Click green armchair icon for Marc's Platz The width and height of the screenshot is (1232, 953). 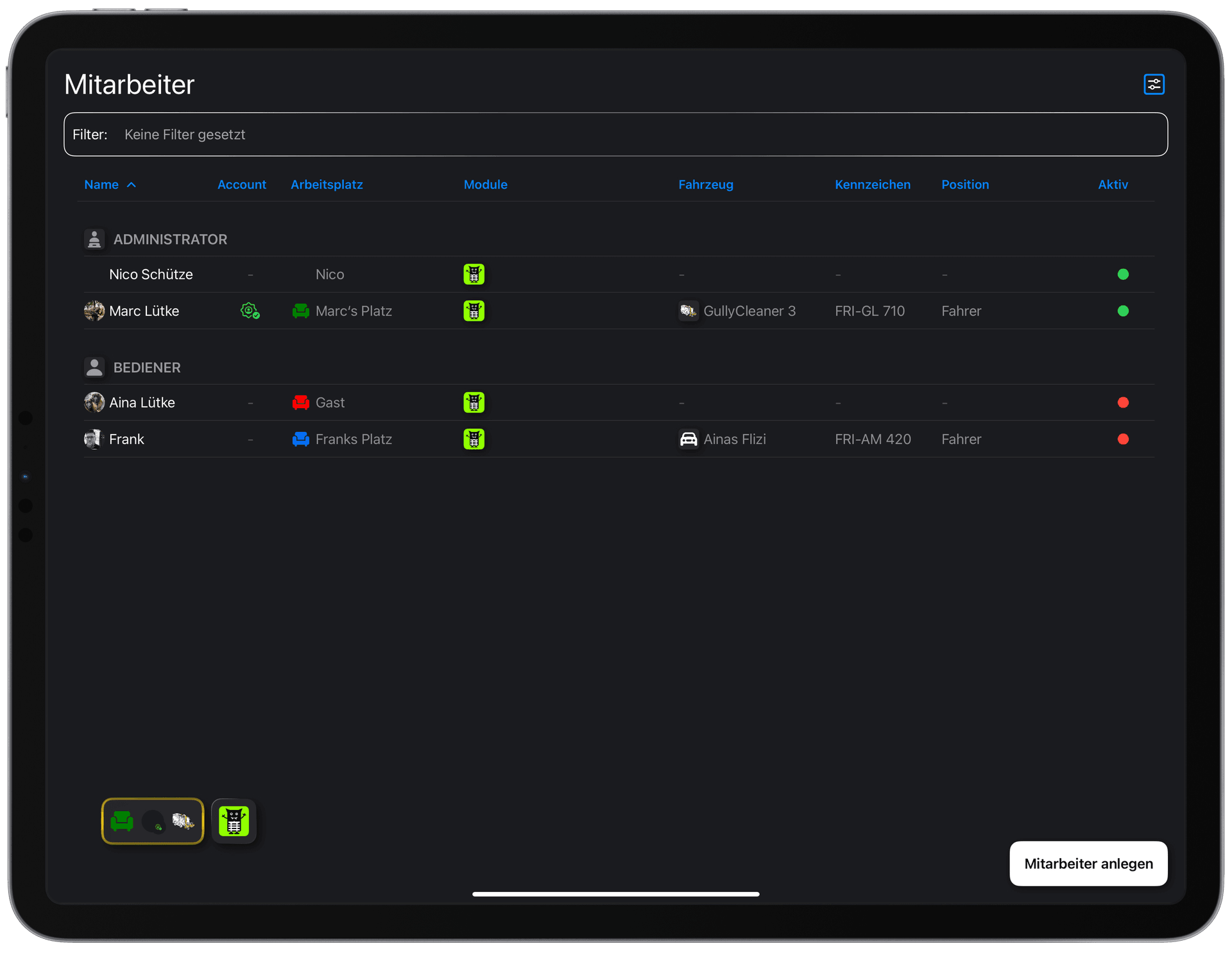(x=300, y=311)
